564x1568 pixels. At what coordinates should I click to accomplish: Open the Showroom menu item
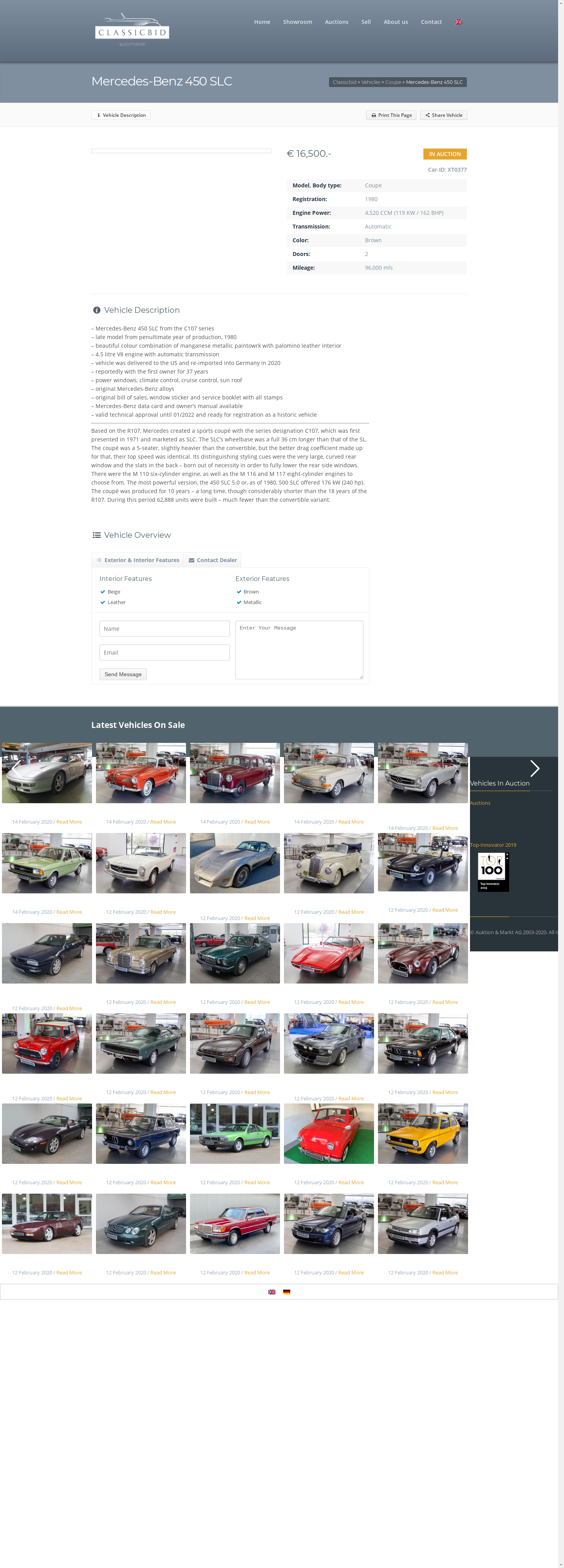(298, 22)
